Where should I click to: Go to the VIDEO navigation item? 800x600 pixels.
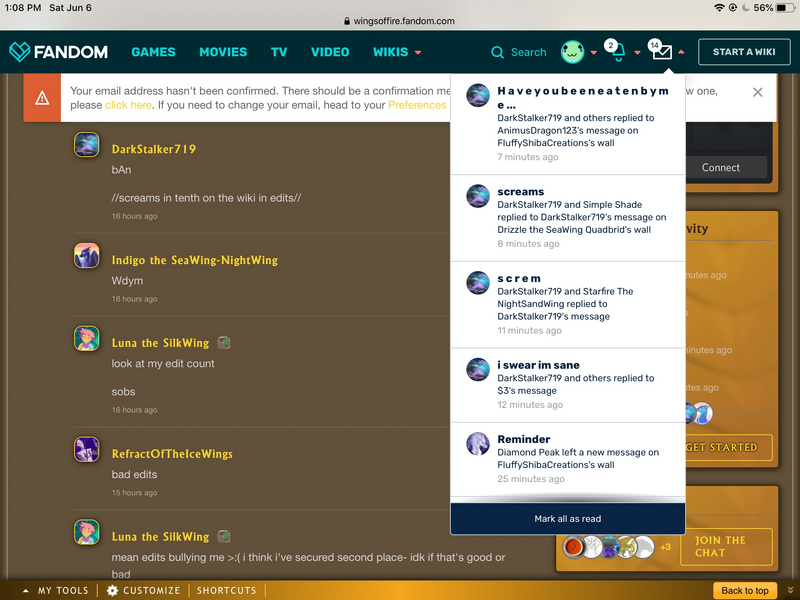click(330, 52)
